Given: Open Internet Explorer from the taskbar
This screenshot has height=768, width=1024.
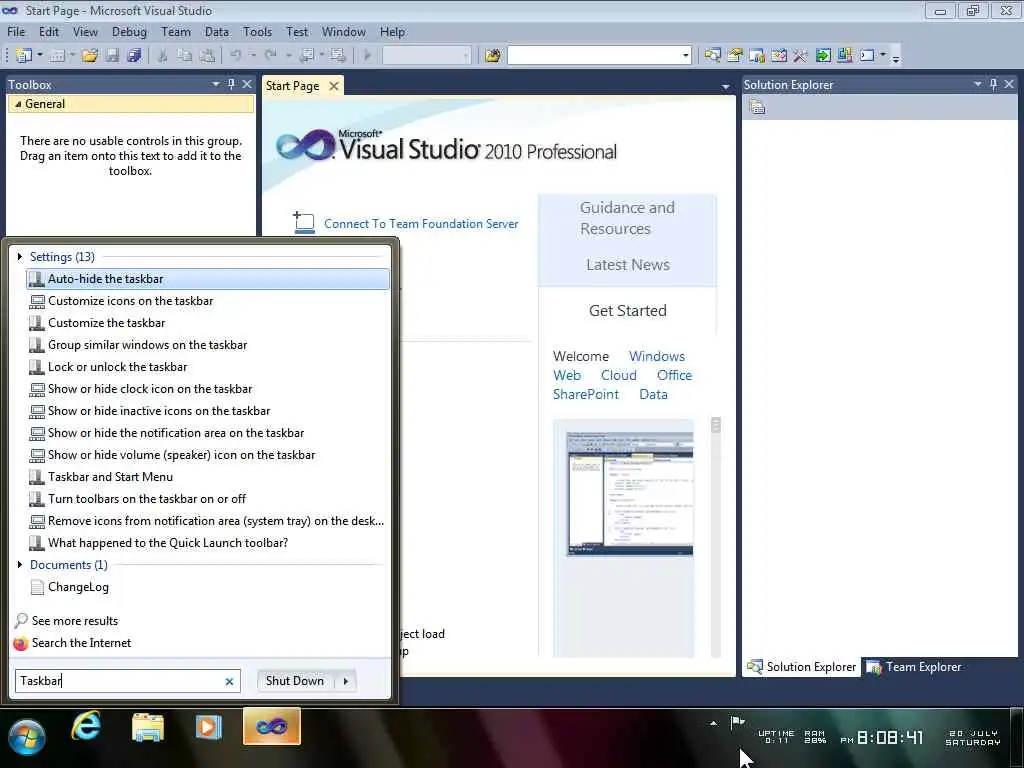Looking at the screenshot, I should pyautogui.click(x=86, y=726).
